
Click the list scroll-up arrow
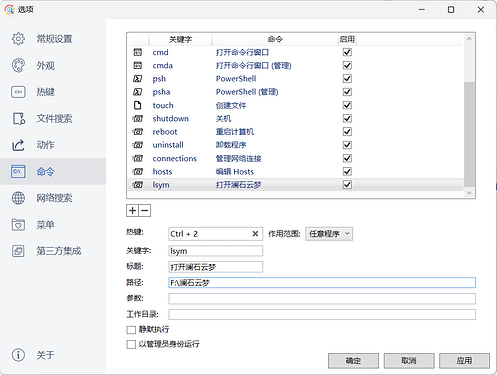[x=469, y=39]
